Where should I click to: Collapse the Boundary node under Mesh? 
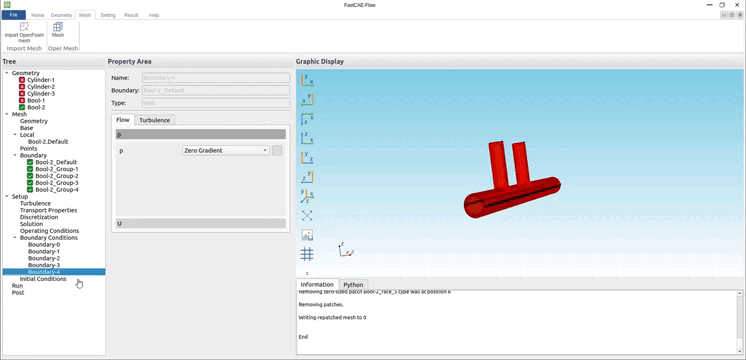[15, 156]
